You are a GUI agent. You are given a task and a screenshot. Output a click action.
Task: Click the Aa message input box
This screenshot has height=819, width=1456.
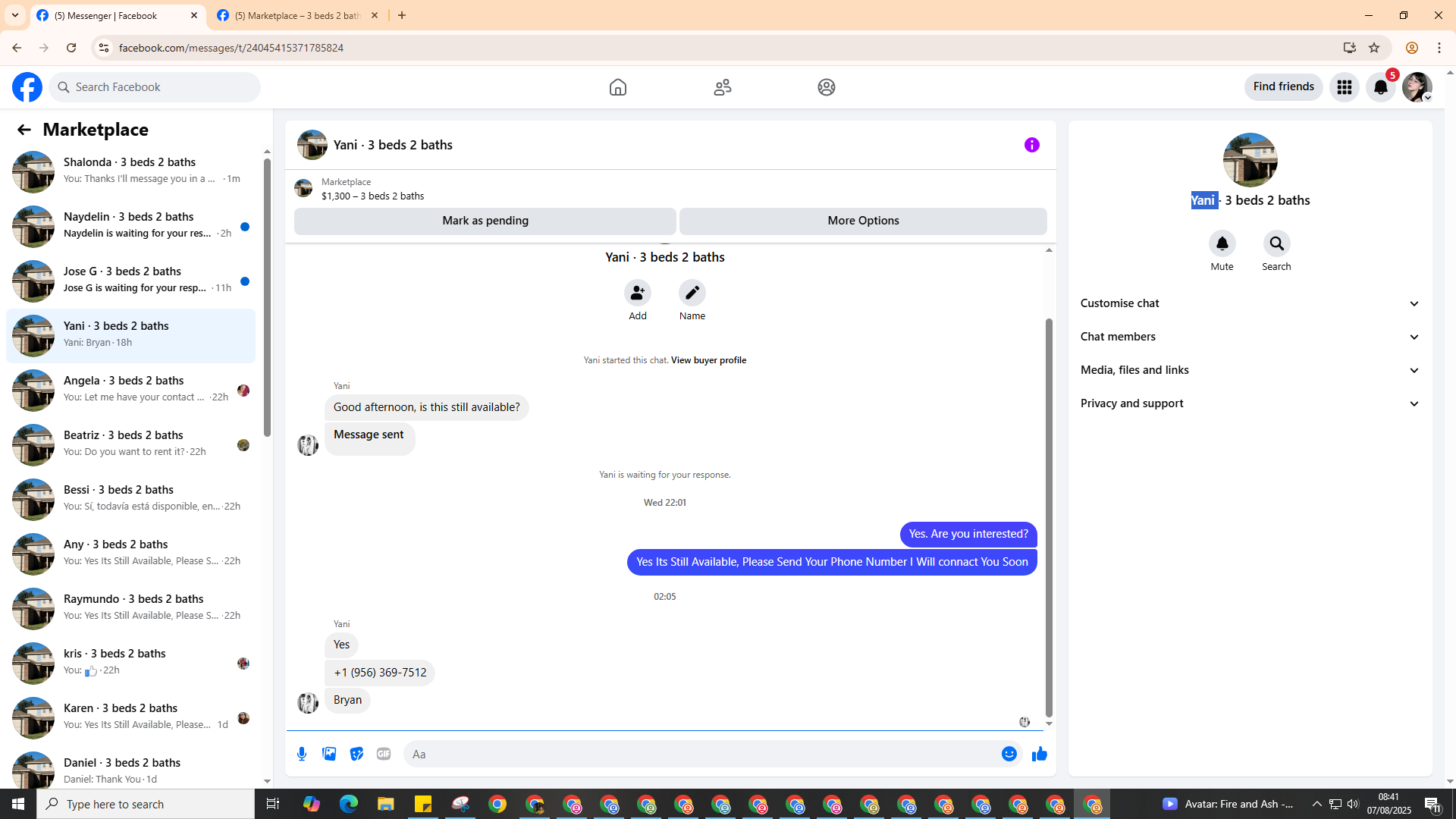coord(702,754)
